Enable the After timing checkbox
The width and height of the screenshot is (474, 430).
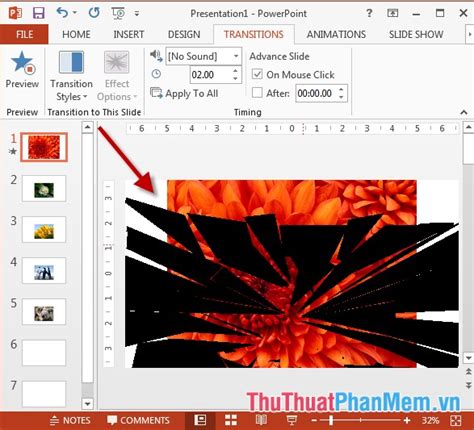(257, 93)
